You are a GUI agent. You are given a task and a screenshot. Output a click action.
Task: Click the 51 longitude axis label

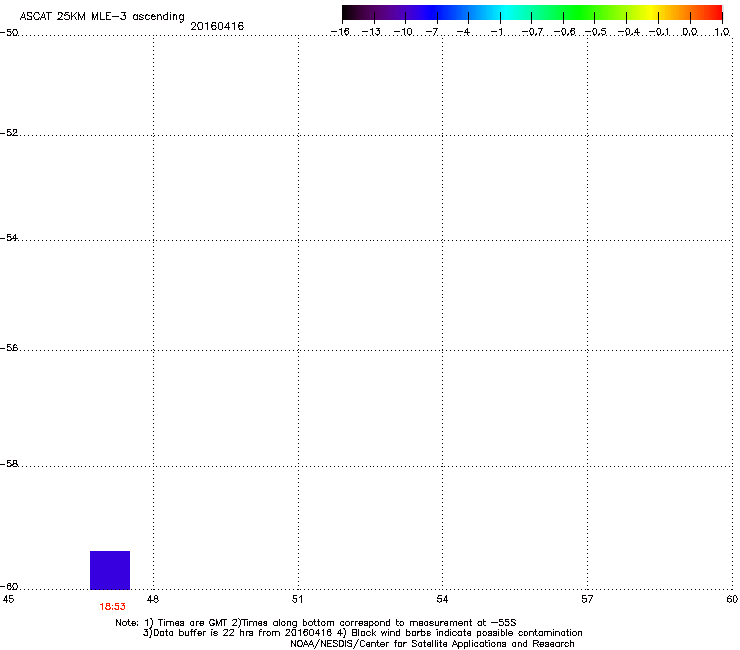tap(297, 599)
